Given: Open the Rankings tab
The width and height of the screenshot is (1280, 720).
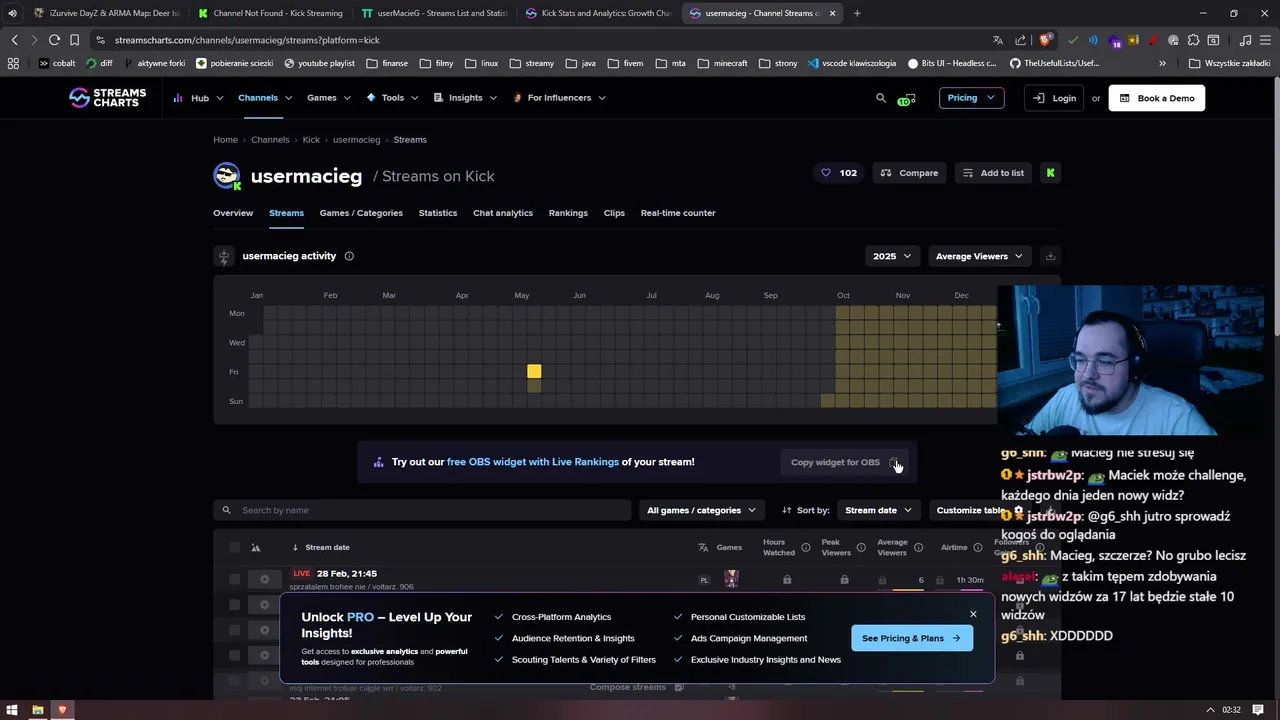Looking at the screenshot, I should (568, 213).
